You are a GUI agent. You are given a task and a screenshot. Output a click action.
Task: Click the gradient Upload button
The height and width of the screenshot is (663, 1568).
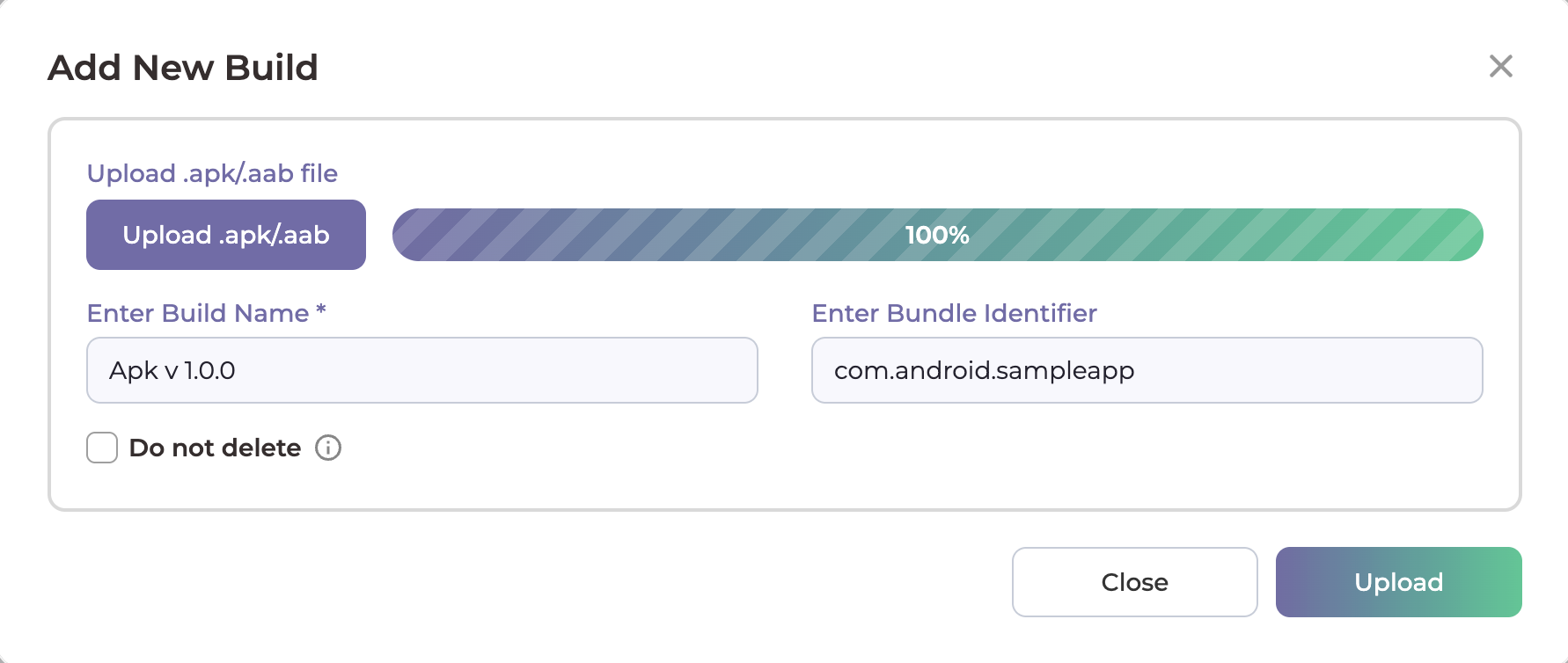1398,582
